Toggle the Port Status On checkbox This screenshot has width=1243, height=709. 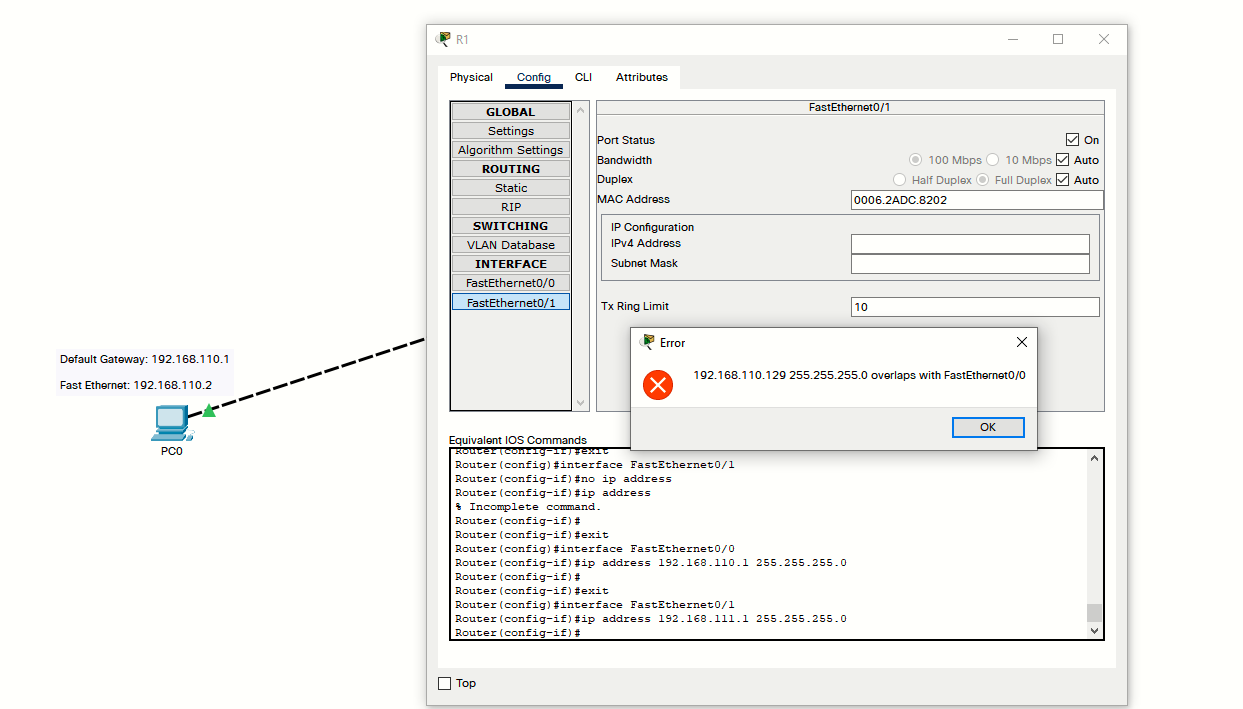(1070, 139)
